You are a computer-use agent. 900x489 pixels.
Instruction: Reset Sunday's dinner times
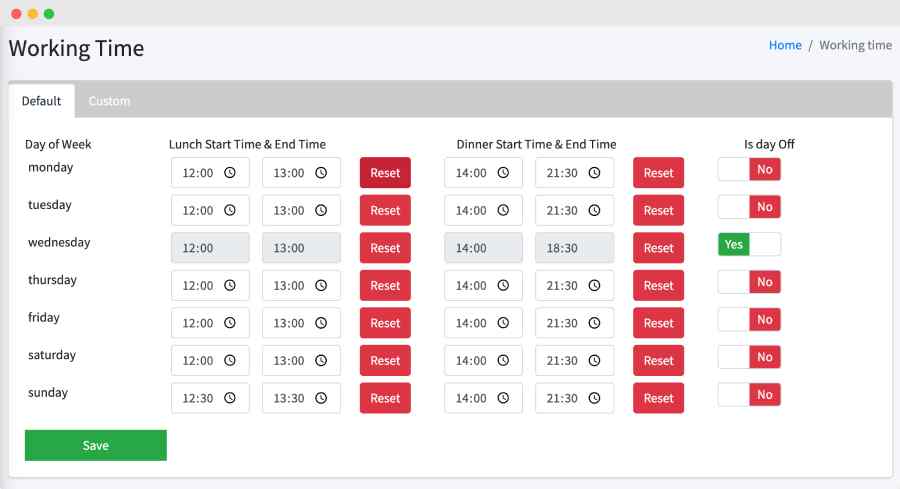pos(658,398)
